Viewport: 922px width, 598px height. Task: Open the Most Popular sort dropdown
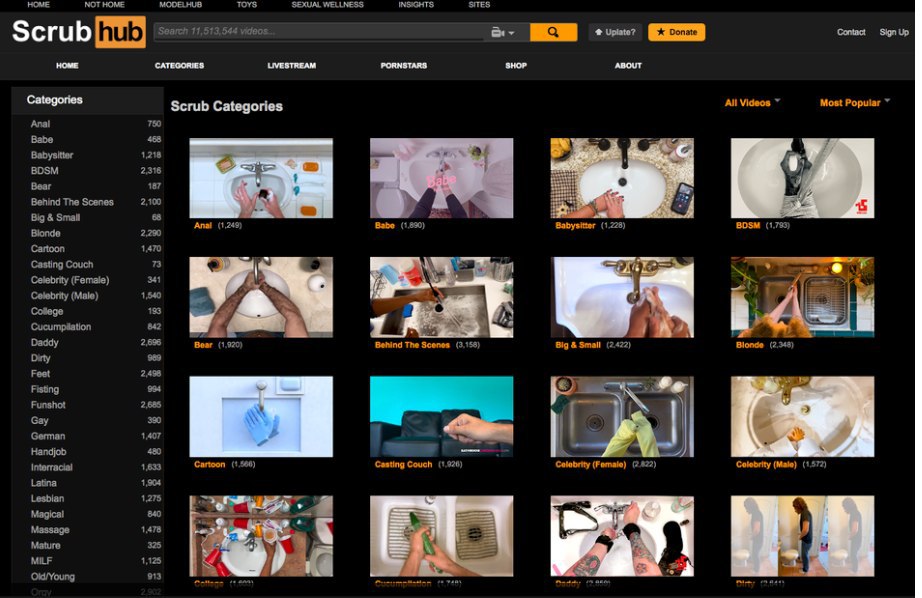tap(854, 103)
